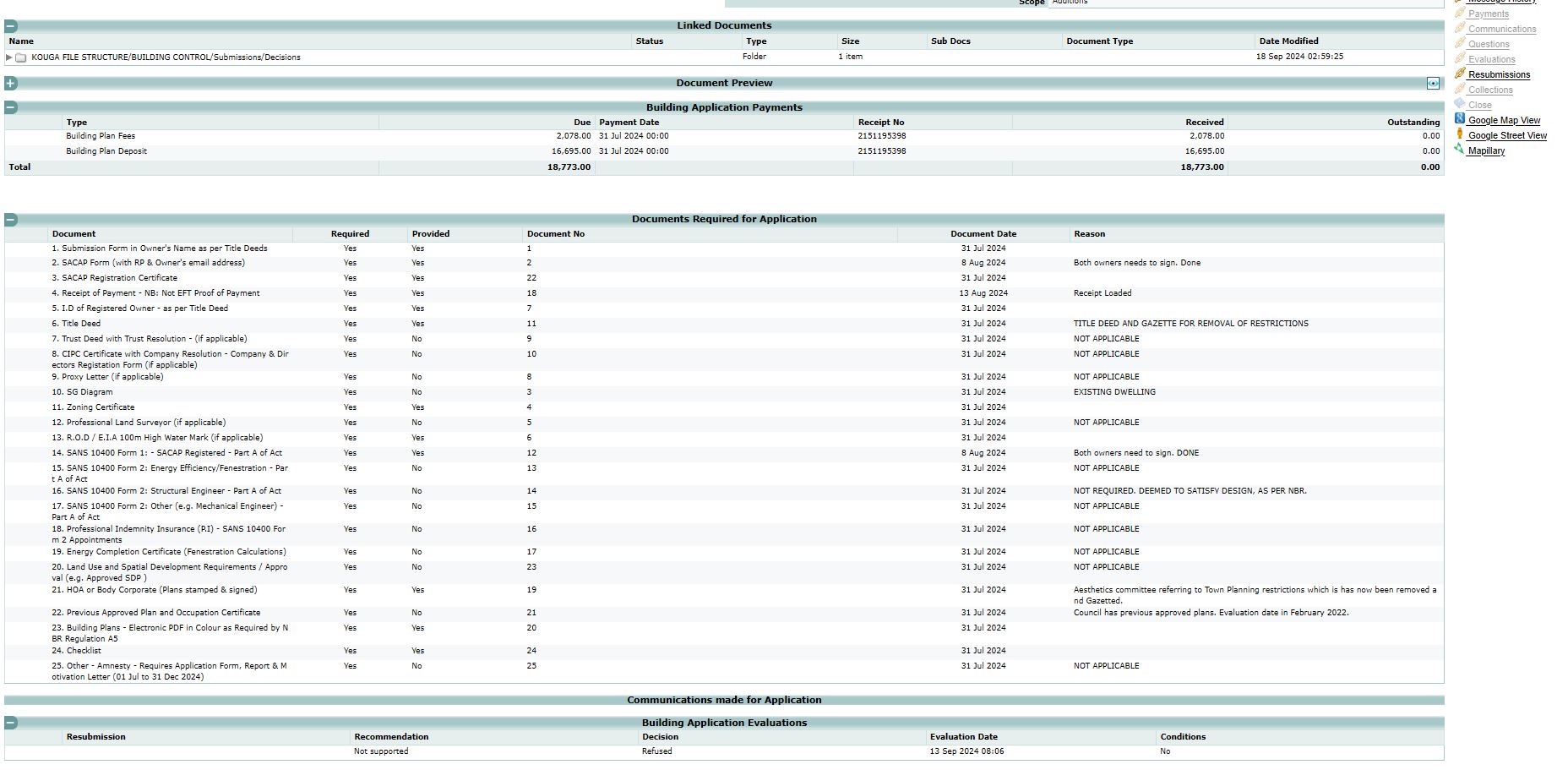Screen dimensions: 1568x770
Task: Click the 'Refused' decision cell
Action: (x=657, y=751)
